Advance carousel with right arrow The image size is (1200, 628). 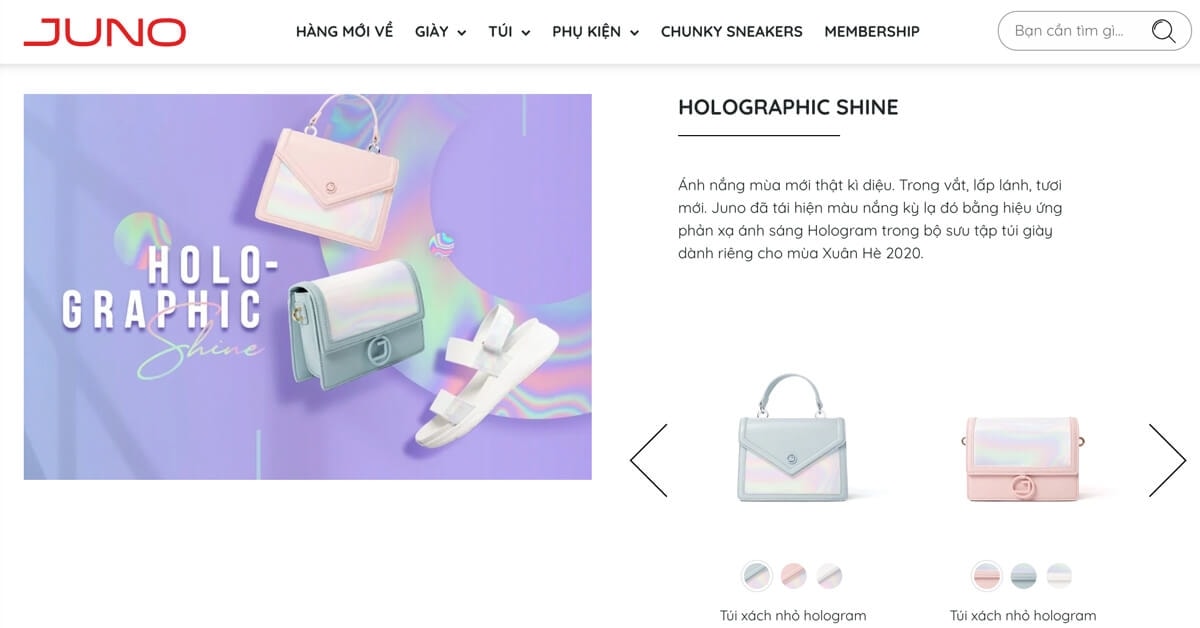[x=1167, y=460]
